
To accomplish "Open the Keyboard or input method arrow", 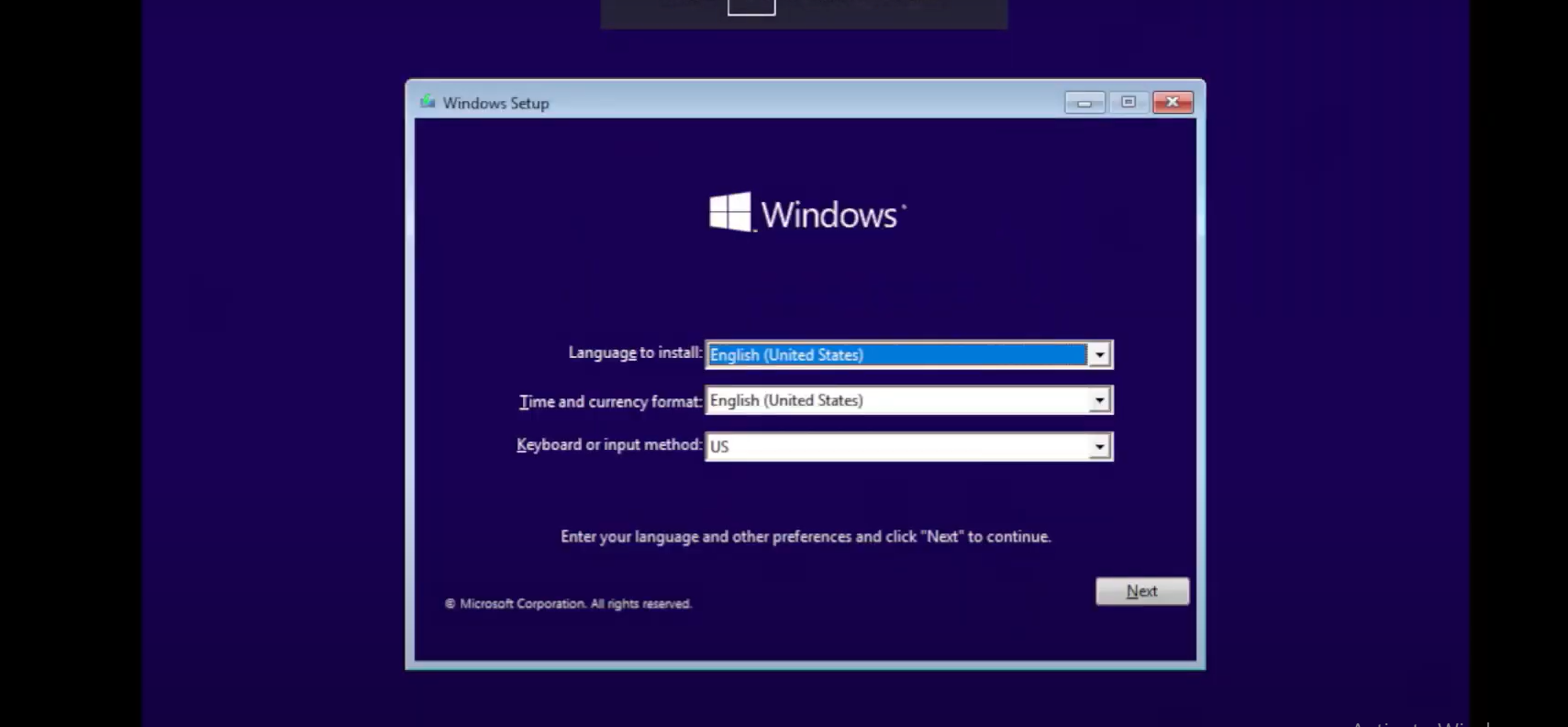I will pyautogui.click(x=1099, y=447).
